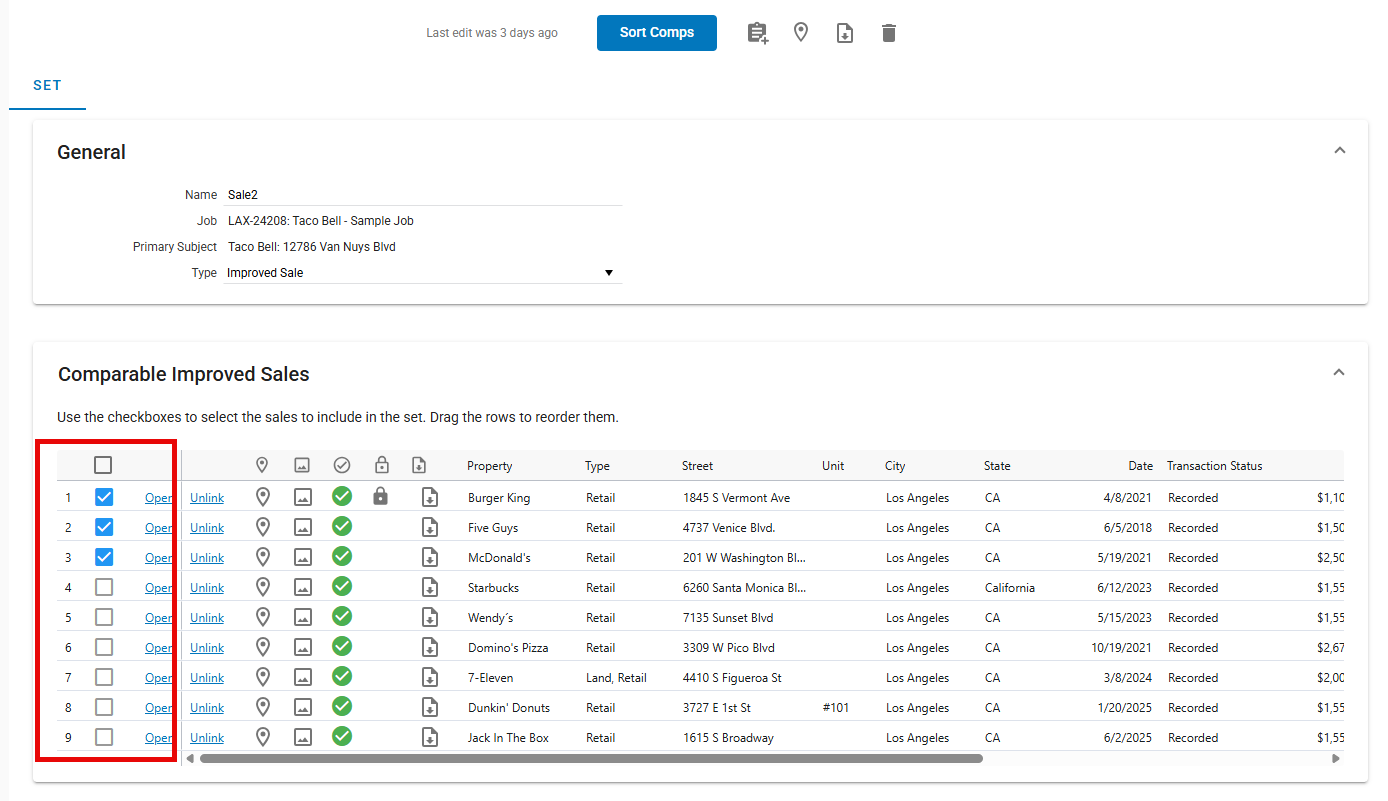
Task: Click the Name input field with Sale2
Action: click(x=423, y=195)
